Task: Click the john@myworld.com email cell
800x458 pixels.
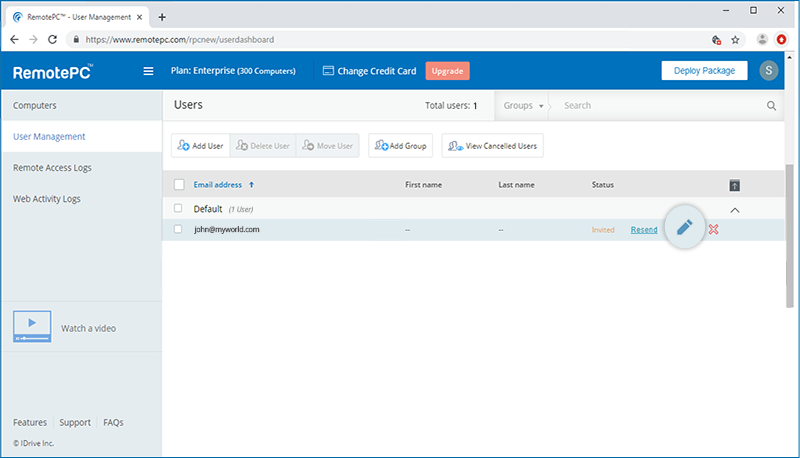Action: tap(227, 230)
